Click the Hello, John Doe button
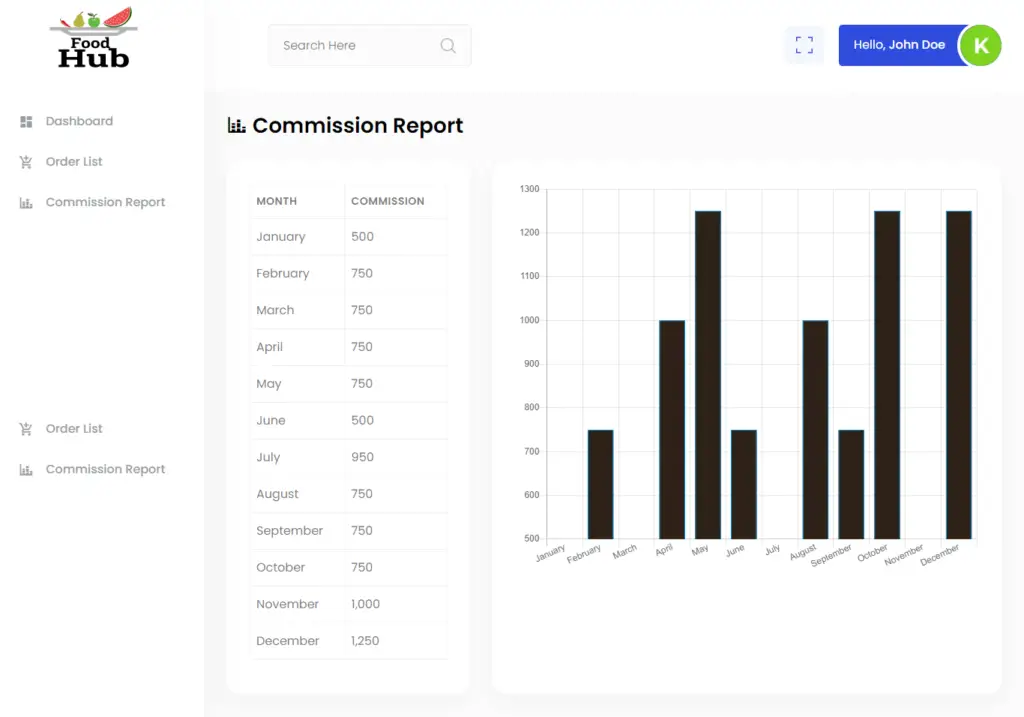This screenshot has height=717, width=1024. 898,45
